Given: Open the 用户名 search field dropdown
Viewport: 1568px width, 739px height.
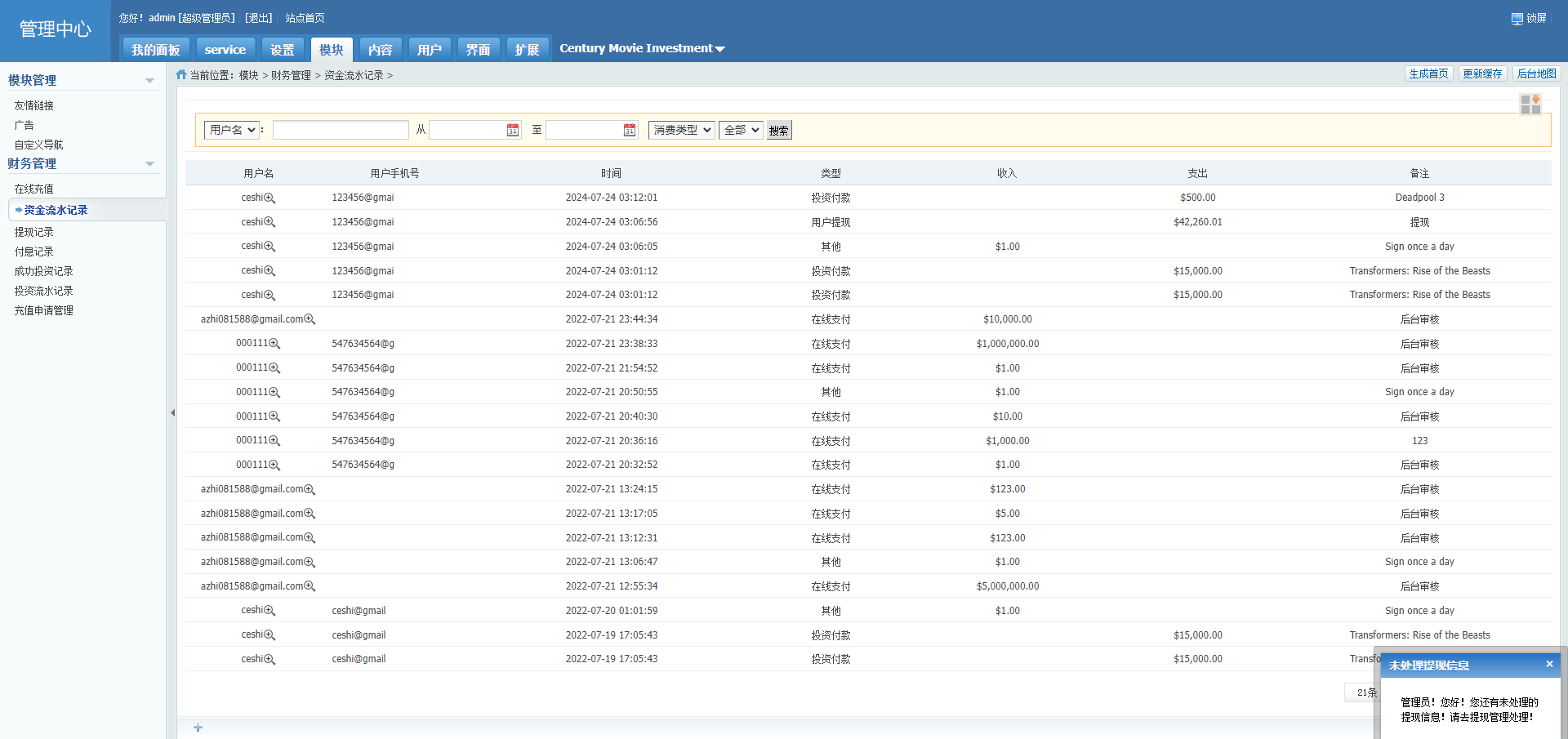Looking at the screenshot, I should pyautogui.click(x=231, y=131).
